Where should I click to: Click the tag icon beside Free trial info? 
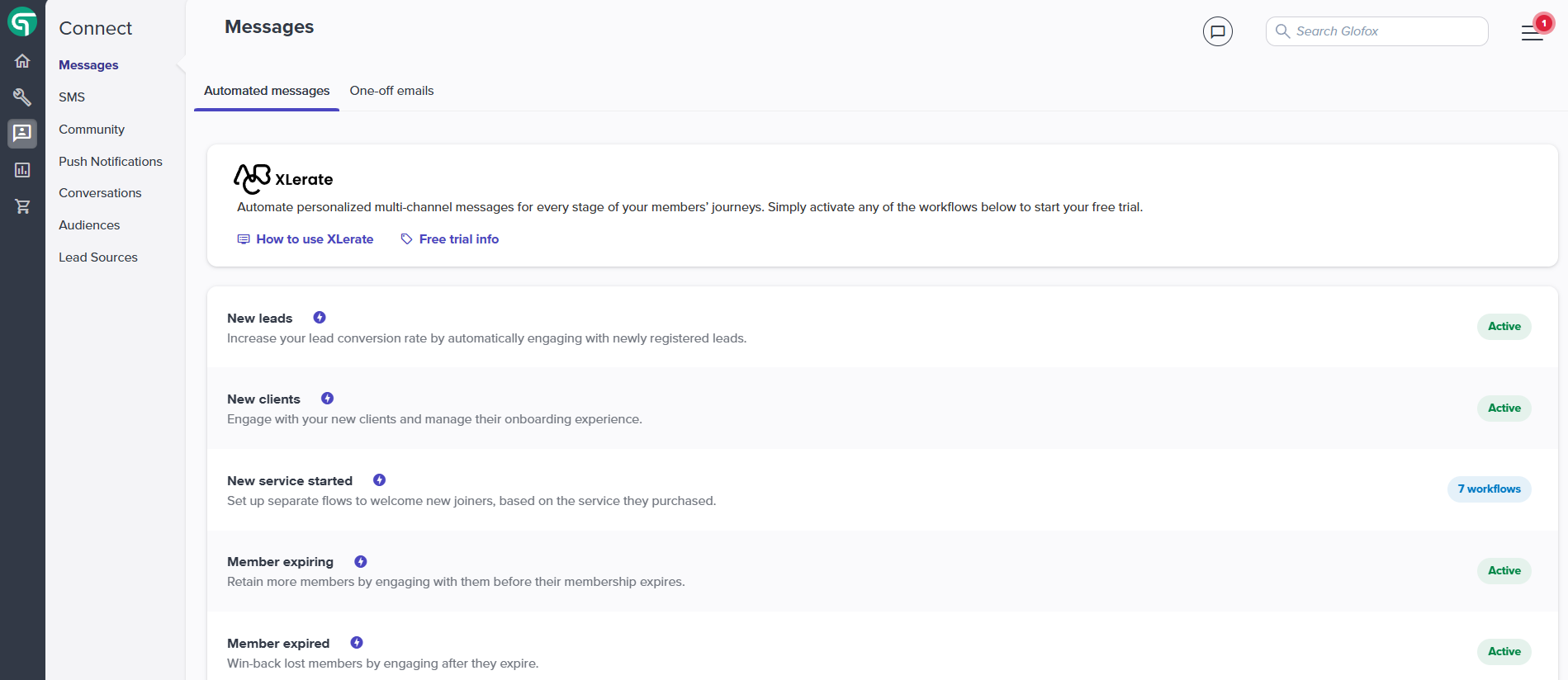tap(406, 239)
